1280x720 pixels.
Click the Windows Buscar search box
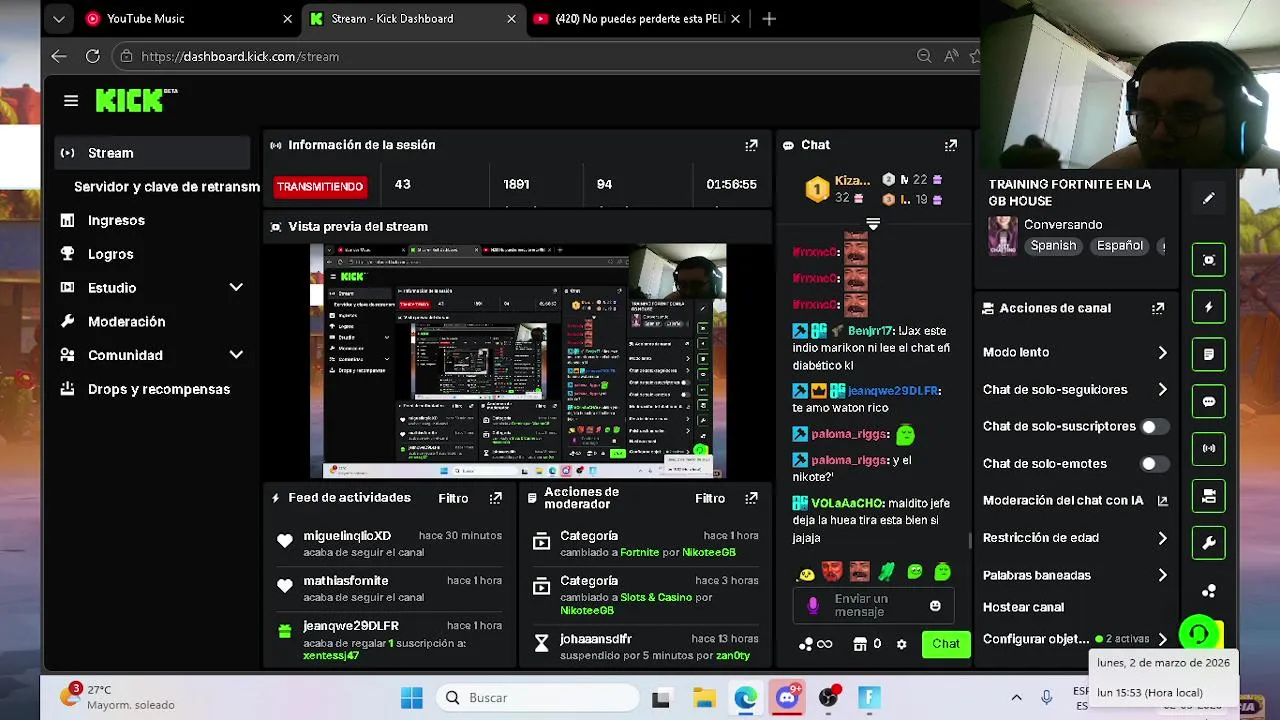(x=537, y=698)
